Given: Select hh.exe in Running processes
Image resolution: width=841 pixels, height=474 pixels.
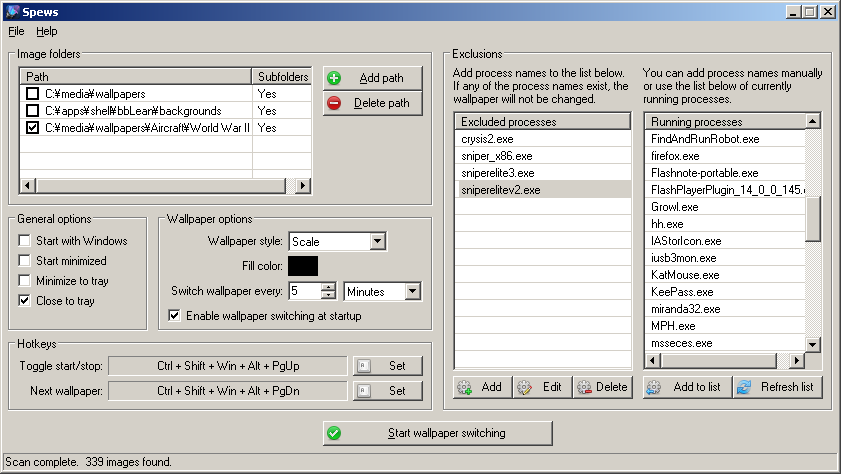Looking at the screenshot, I should tap(725, 224).
